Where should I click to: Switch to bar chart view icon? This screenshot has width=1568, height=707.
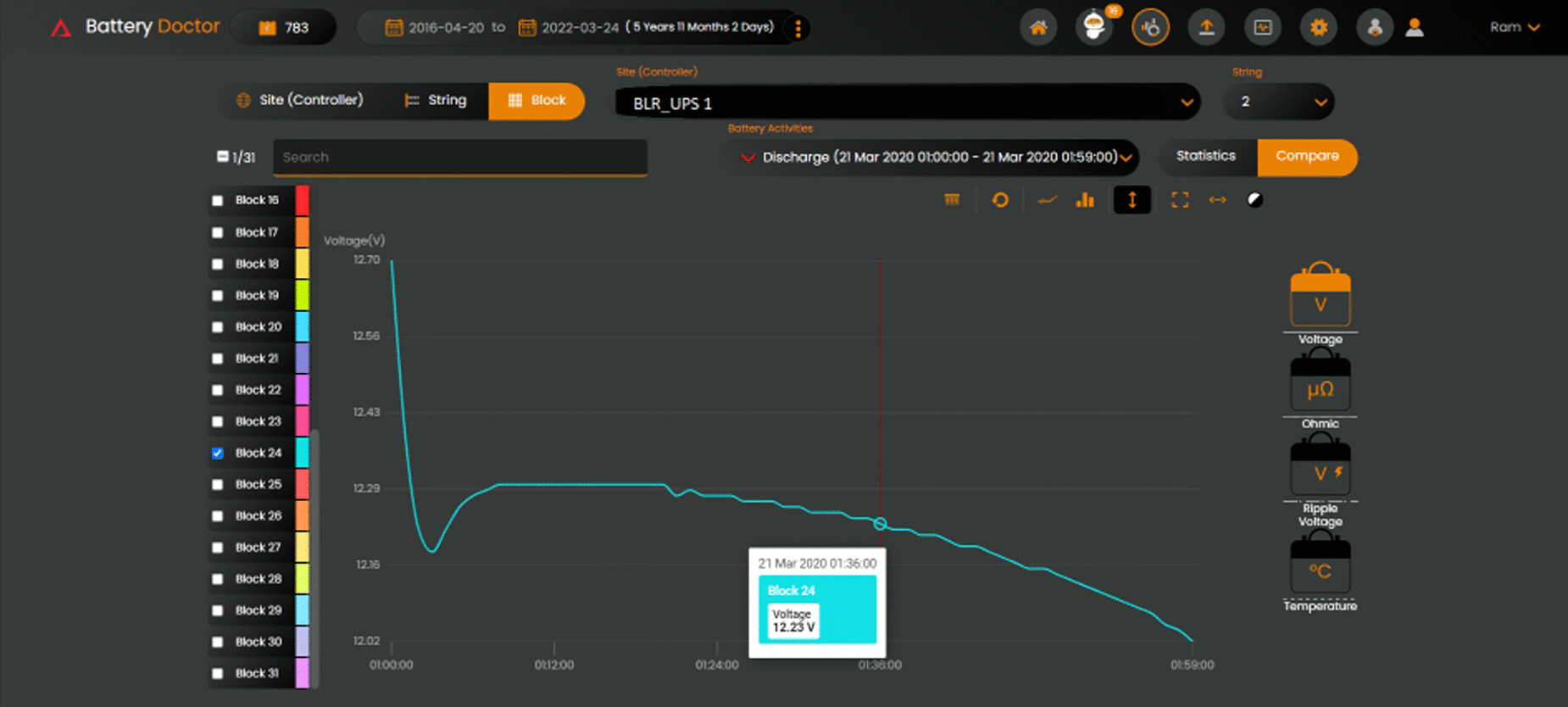pyautogui.click(x=1085, y=200)
